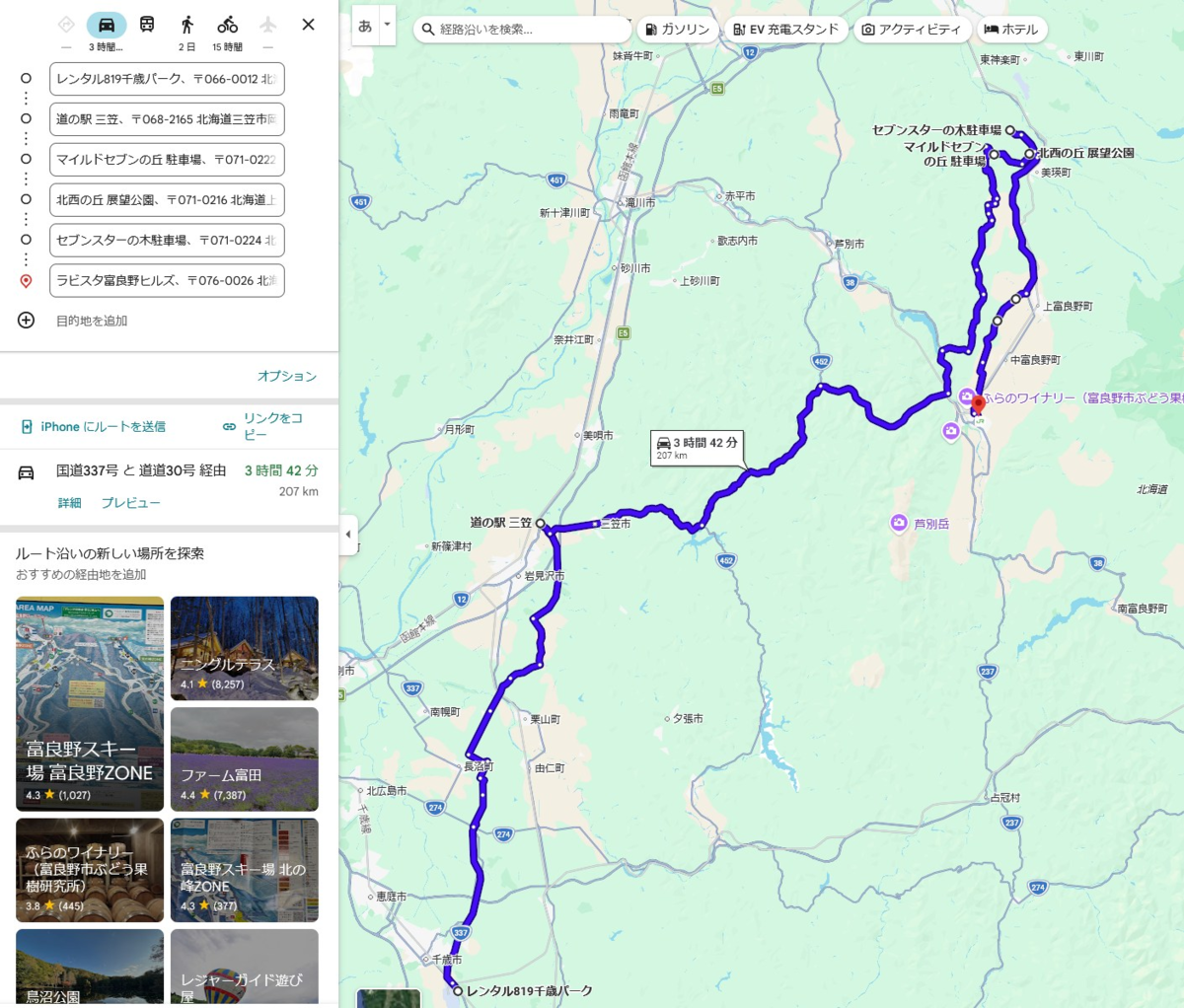Screen dimensions: 1184x1008
Task: Click the マイルドセブンの丘 駐車場 waypoint field
Action: (x=167, y=160)
